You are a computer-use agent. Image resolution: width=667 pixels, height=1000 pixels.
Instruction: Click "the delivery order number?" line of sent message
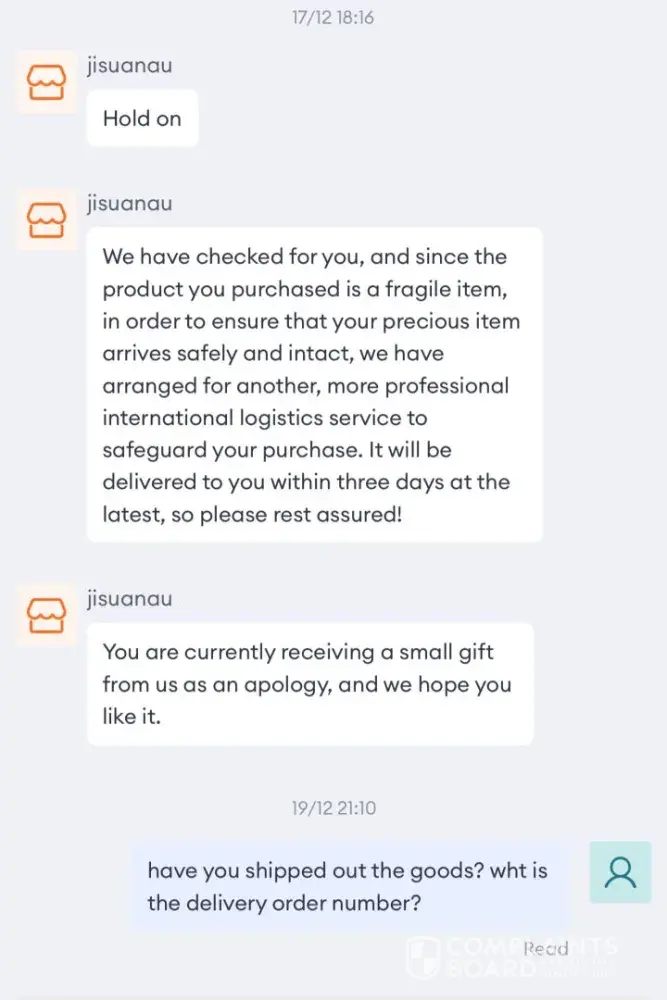283,902
